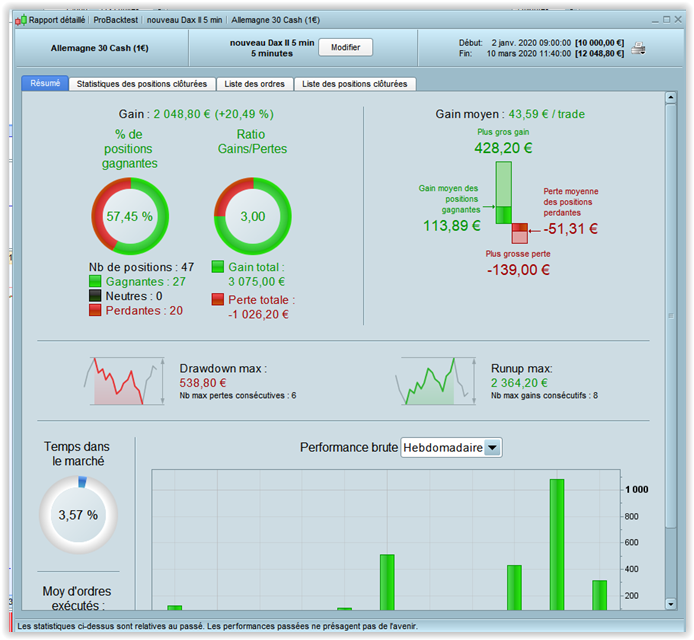Viewport: 694px width, 640px height.
Task: Click the ProBacktest candlestick icon in title bar
Action: [21, 20]
